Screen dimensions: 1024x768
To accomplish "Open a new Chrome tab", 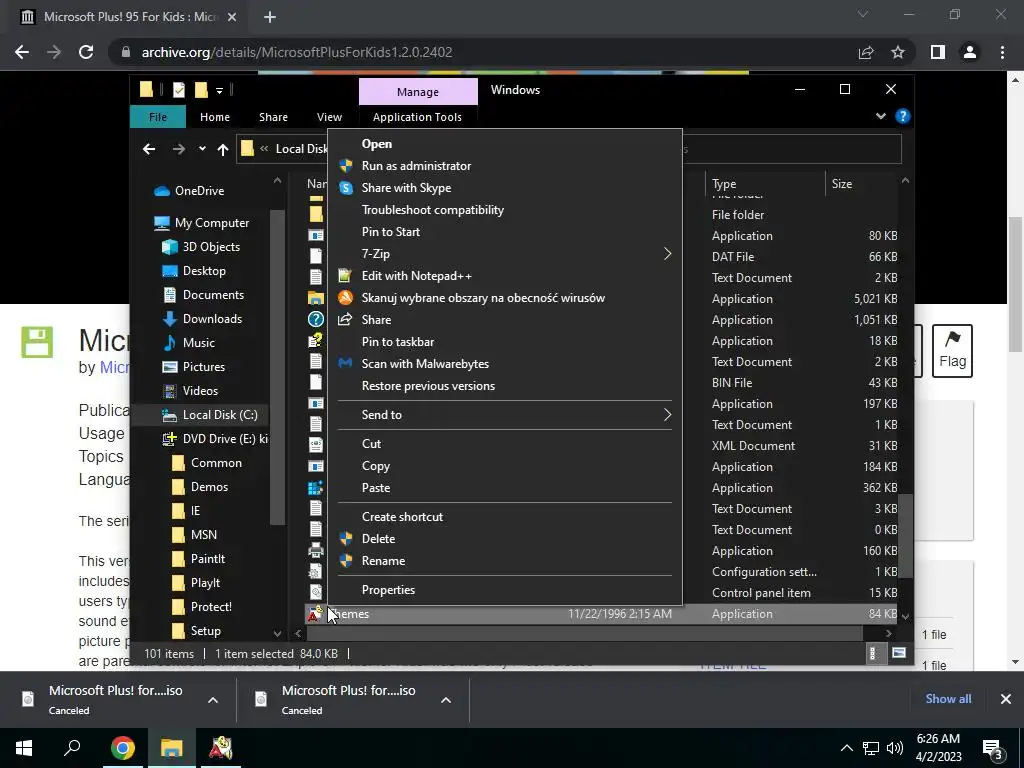I will [x=270, y=17].
